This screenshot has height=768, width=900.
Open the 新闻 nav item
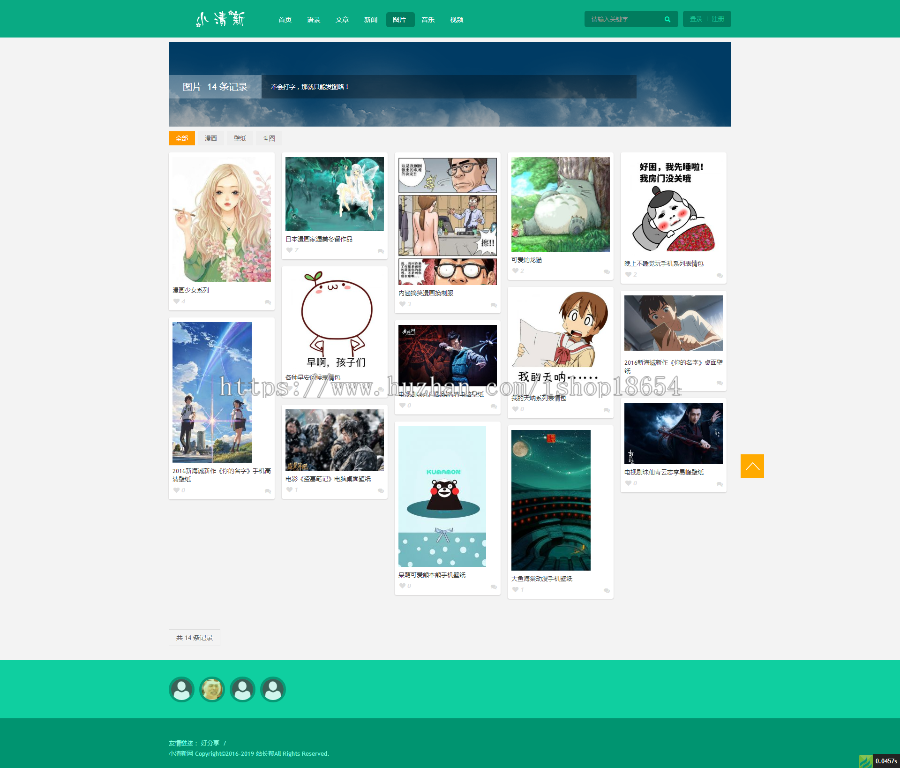click(x=371, y=20)
